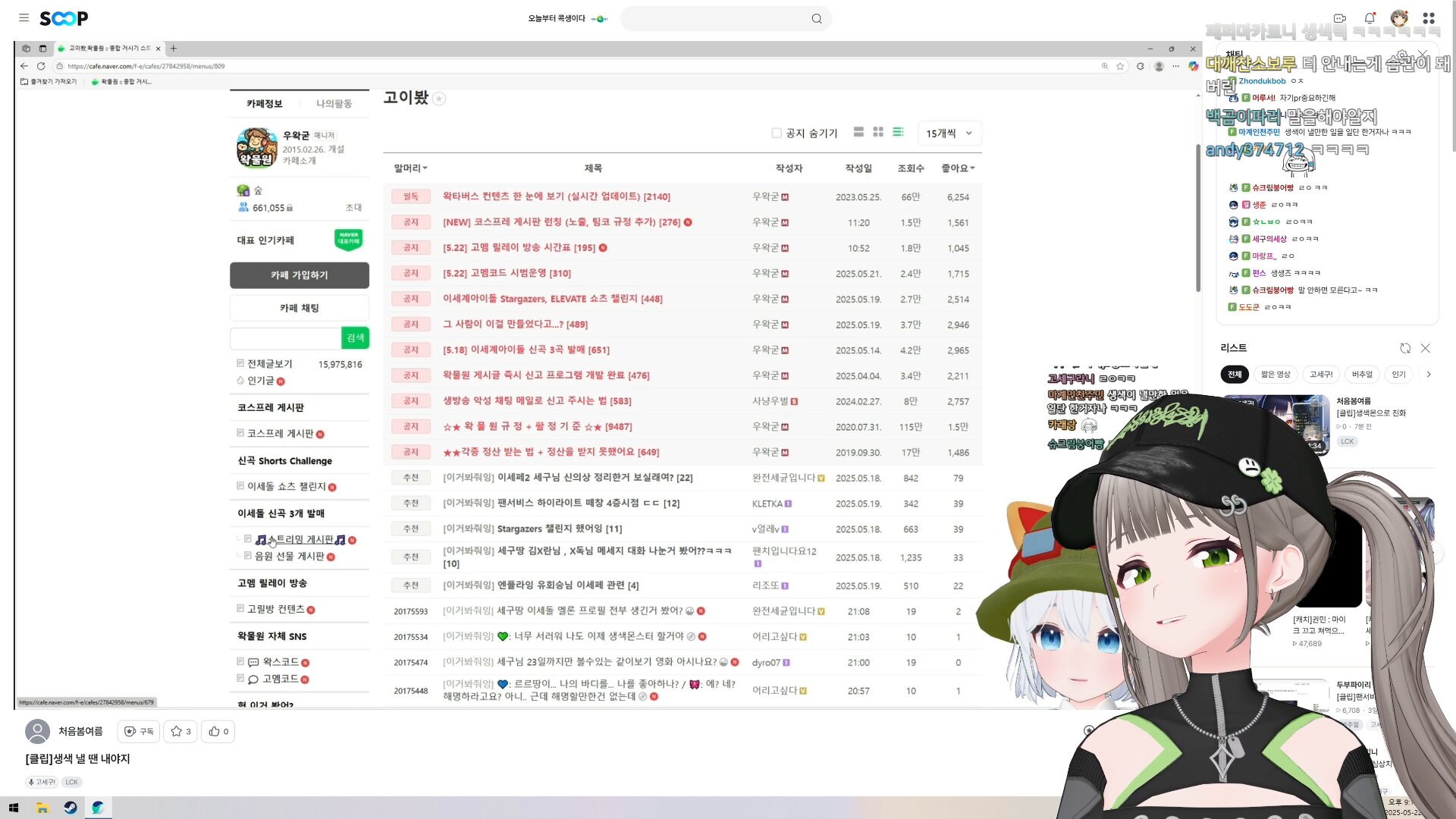
Task: Click the cafe search input field
Action: coord(285,338)
